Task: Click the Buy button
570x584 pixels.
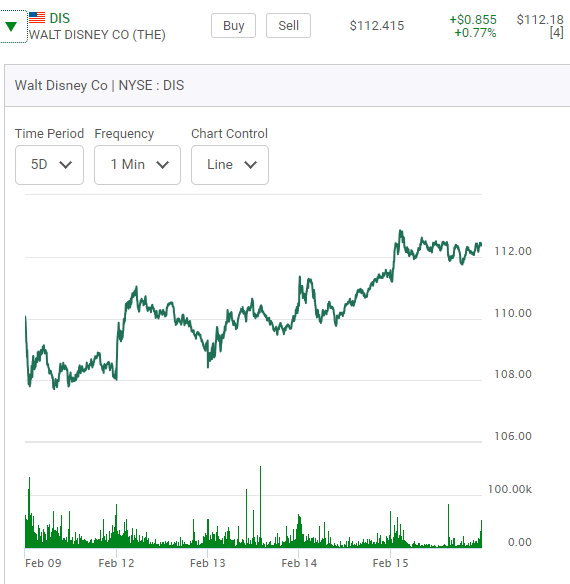Action: tap(234, 26)
